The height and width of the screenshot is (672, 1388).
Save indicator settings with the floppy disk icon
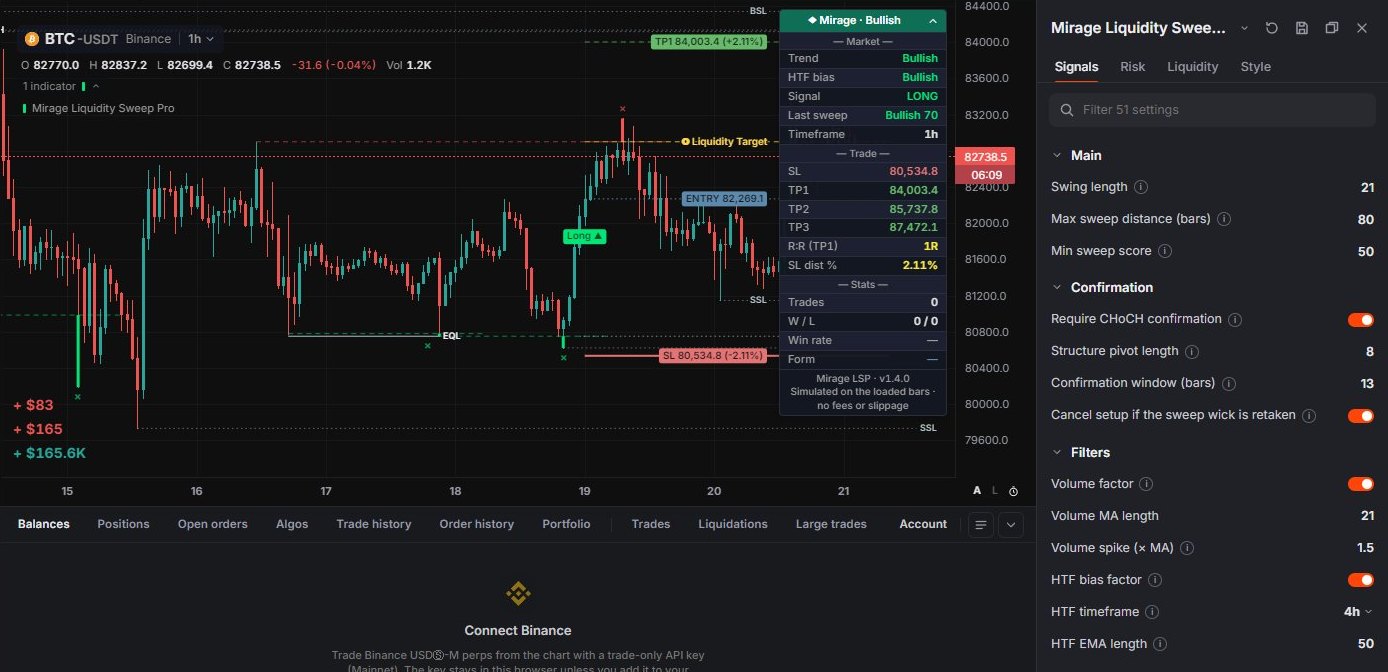pyautogui.click(x=1301, y=28)
